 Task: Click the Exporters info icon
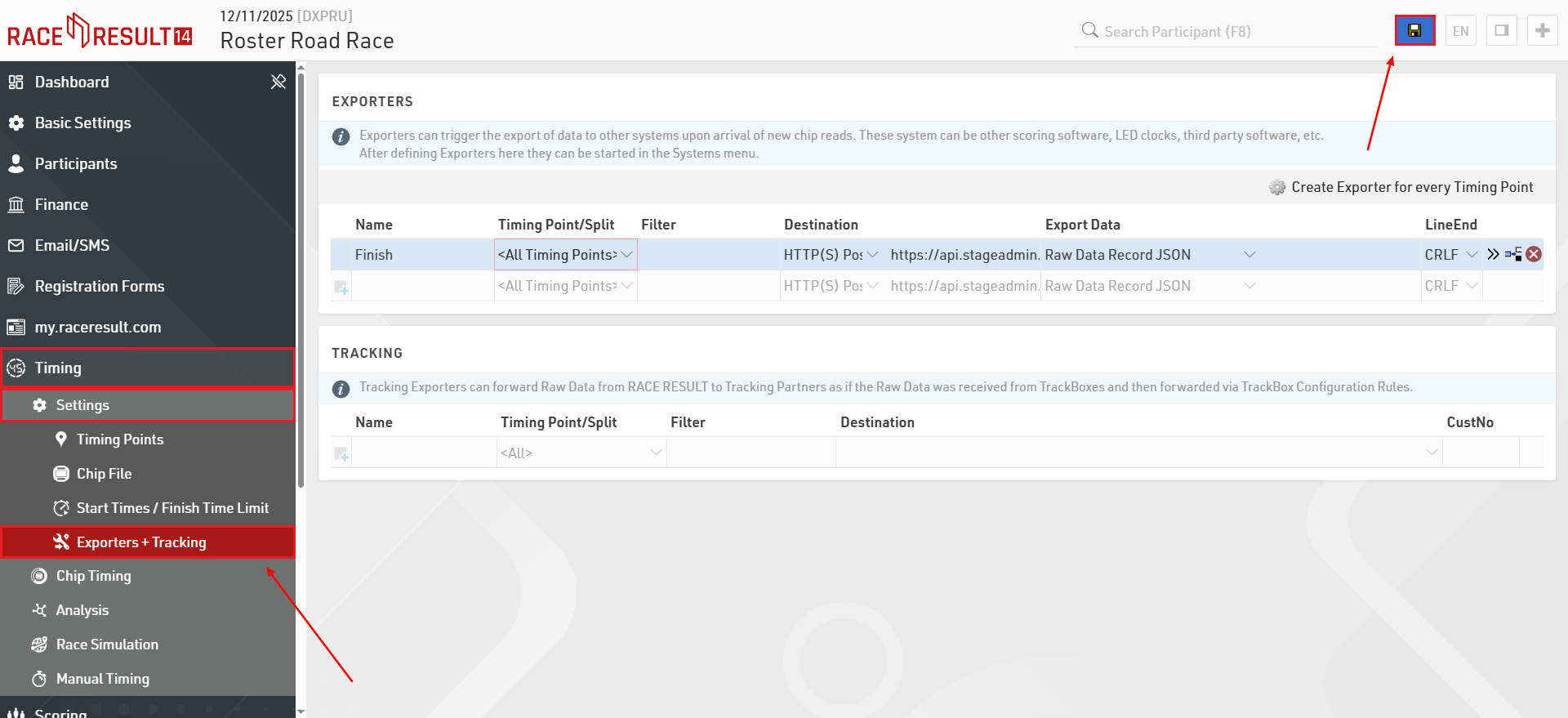[x=341, y=137]
